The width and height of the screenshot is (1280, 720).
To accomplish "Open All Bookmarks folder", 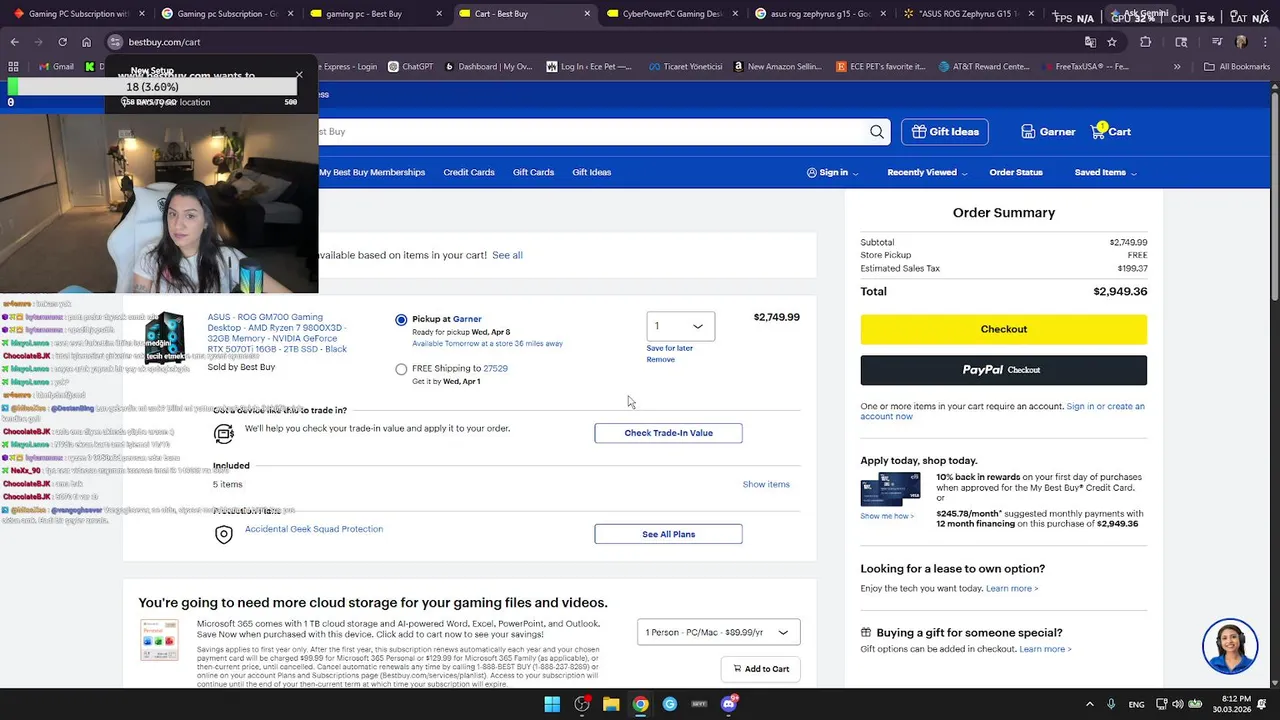I will (1236, 67).
